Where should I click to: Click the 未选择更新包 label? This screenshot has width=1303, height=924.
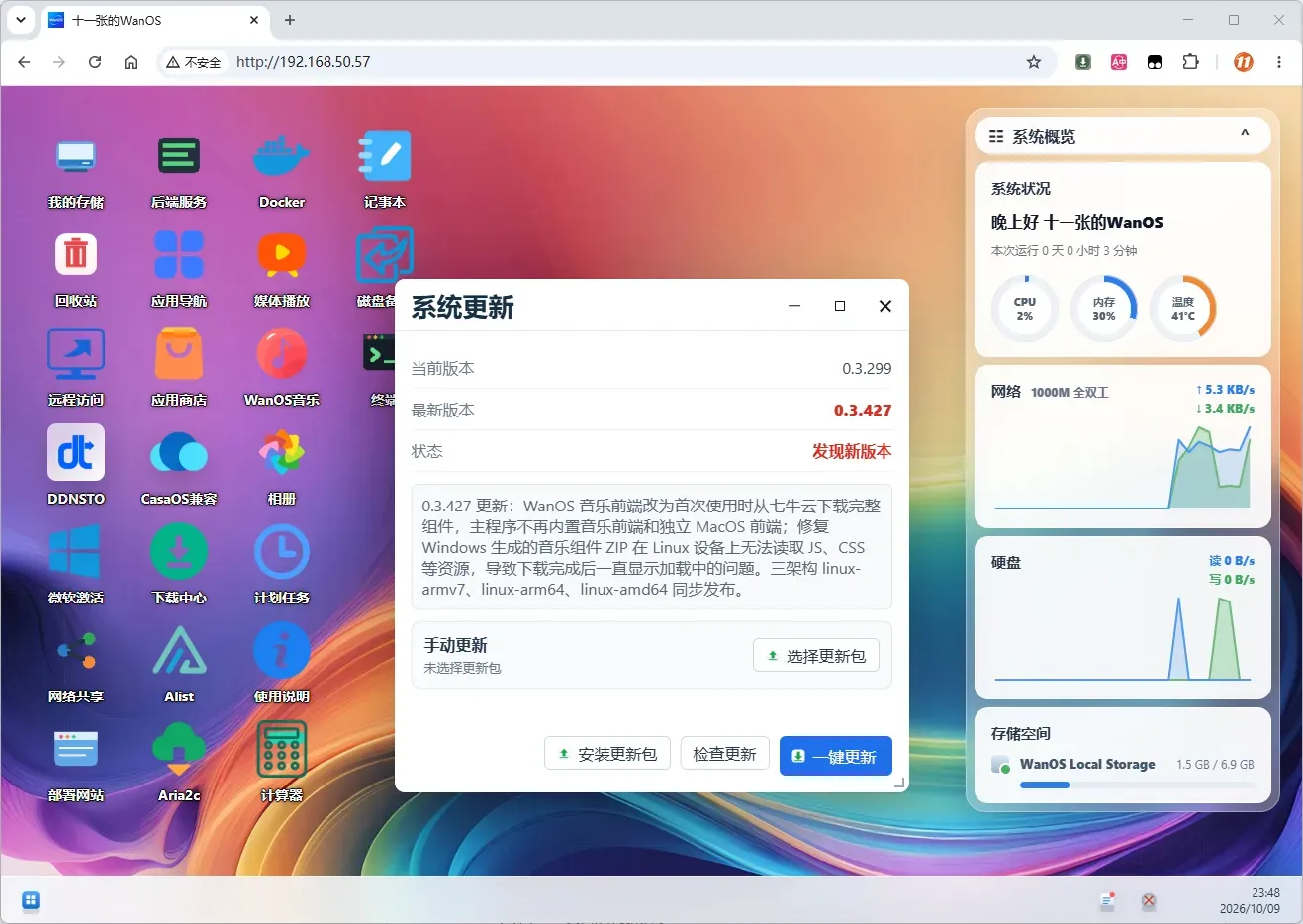(x=462, y=668)
